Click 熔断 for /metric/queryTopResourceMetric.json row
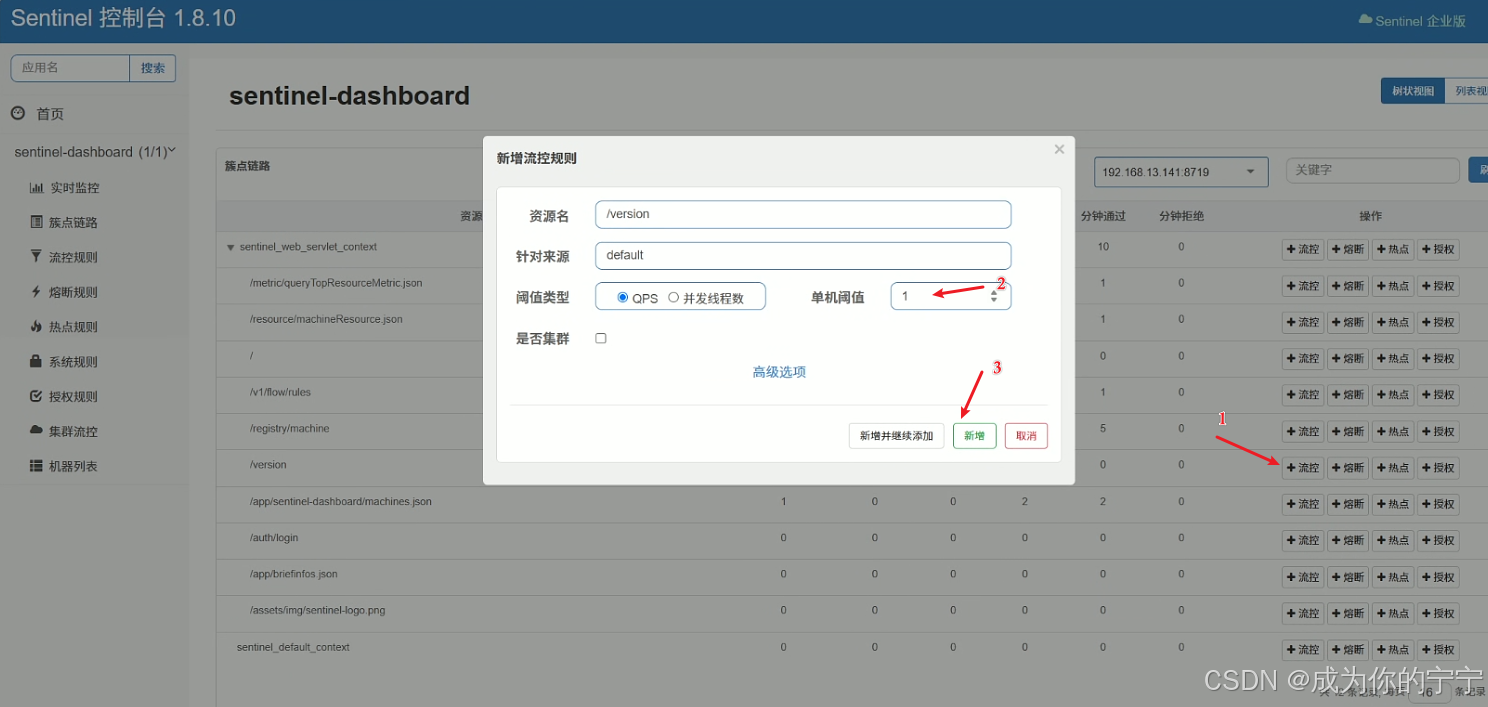 1347,286
